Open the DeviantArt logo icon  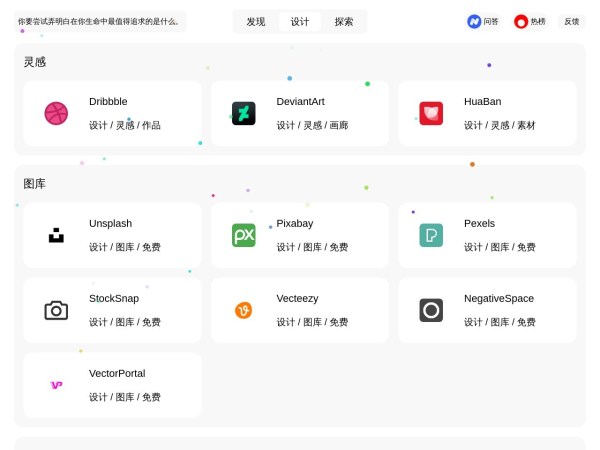(x=243, y=113)
